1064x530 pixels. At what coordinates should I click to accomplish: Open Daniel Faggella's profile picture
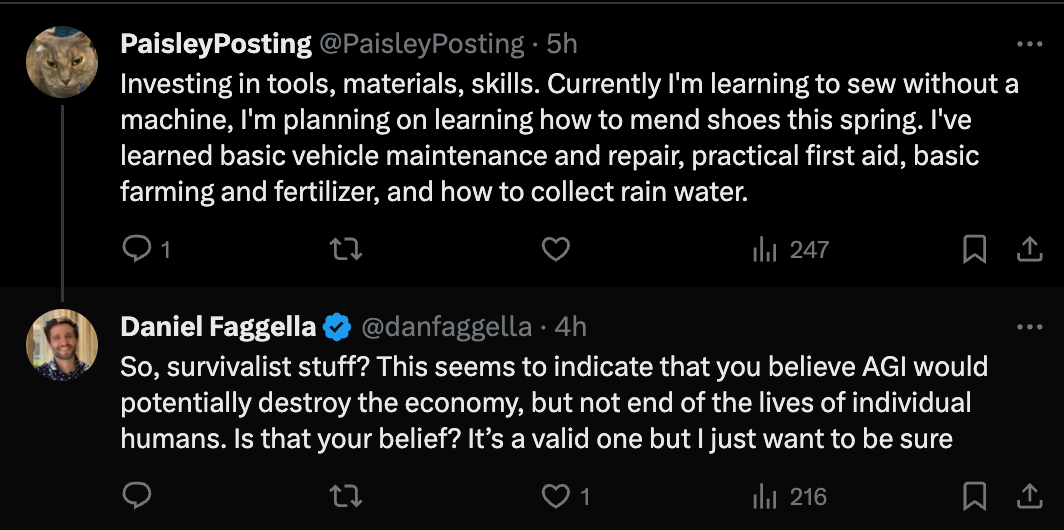coord(62,345)
